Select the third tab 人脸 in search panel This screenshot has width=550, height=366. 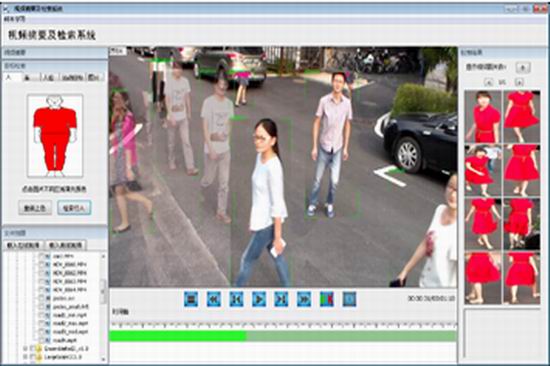point(49,77)
